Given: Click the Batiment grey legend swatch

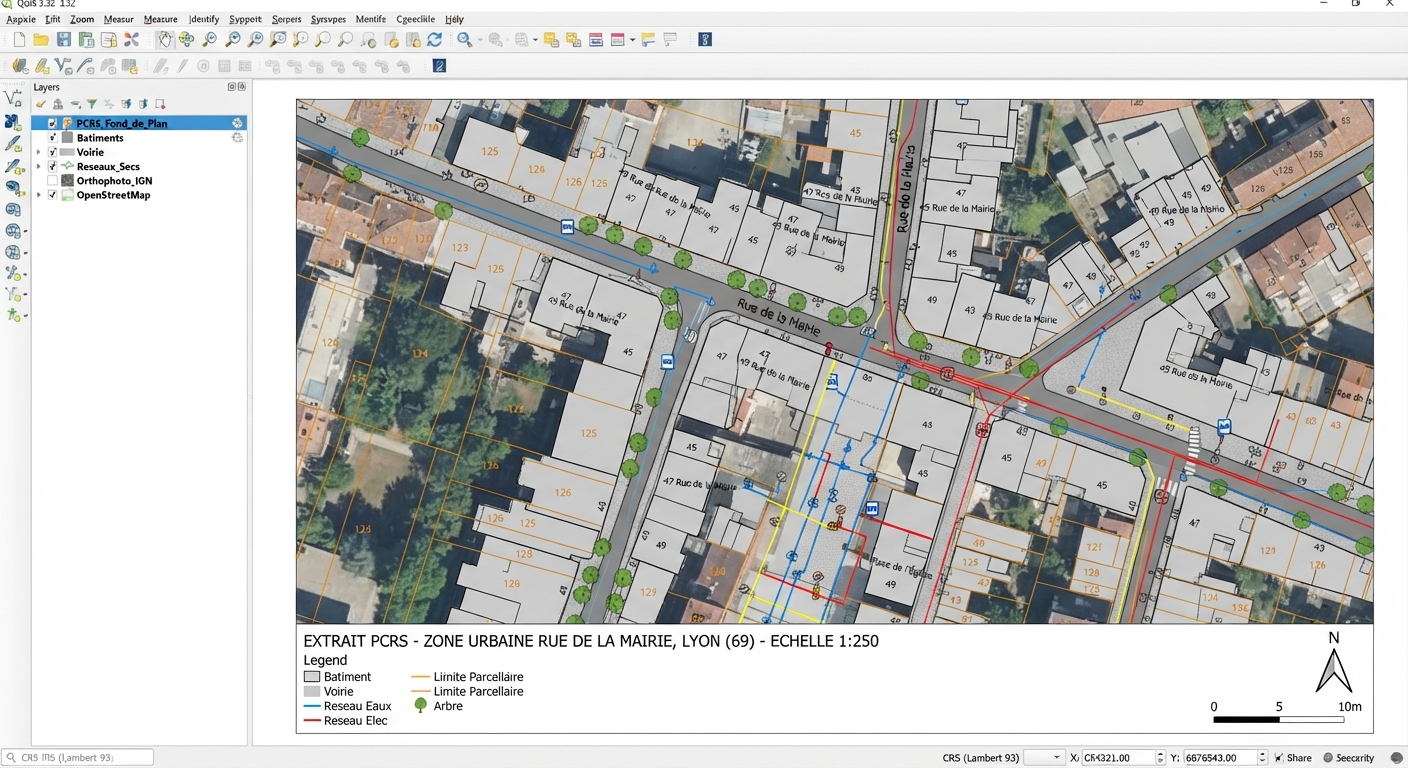Looking at the screenshot, I should (x=312, y=677).
